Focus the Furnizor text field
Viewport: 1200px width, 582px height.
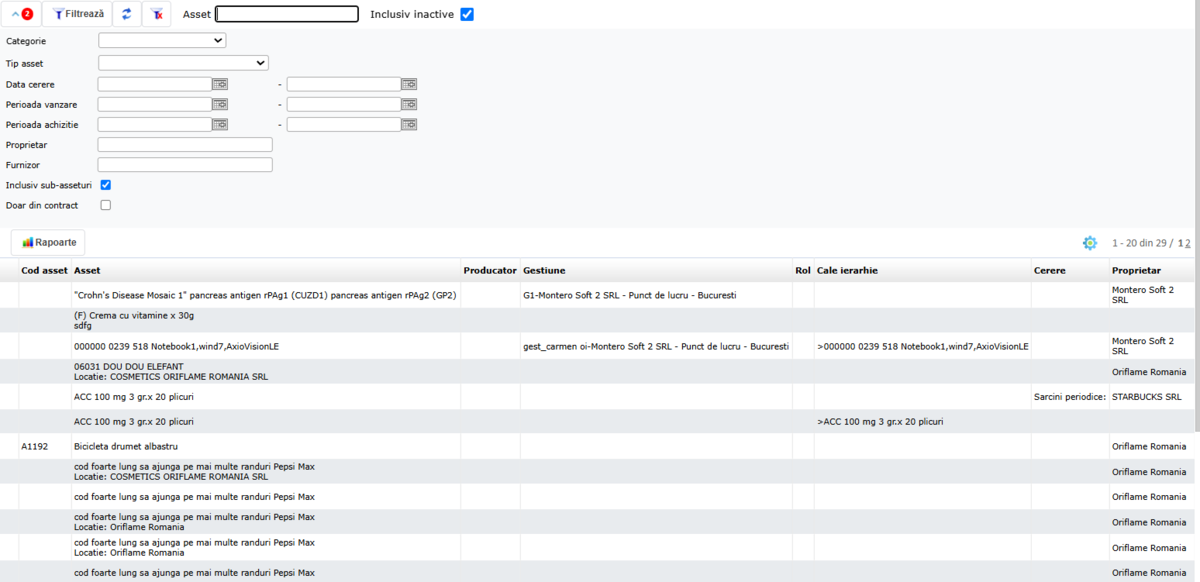point(185,165)
